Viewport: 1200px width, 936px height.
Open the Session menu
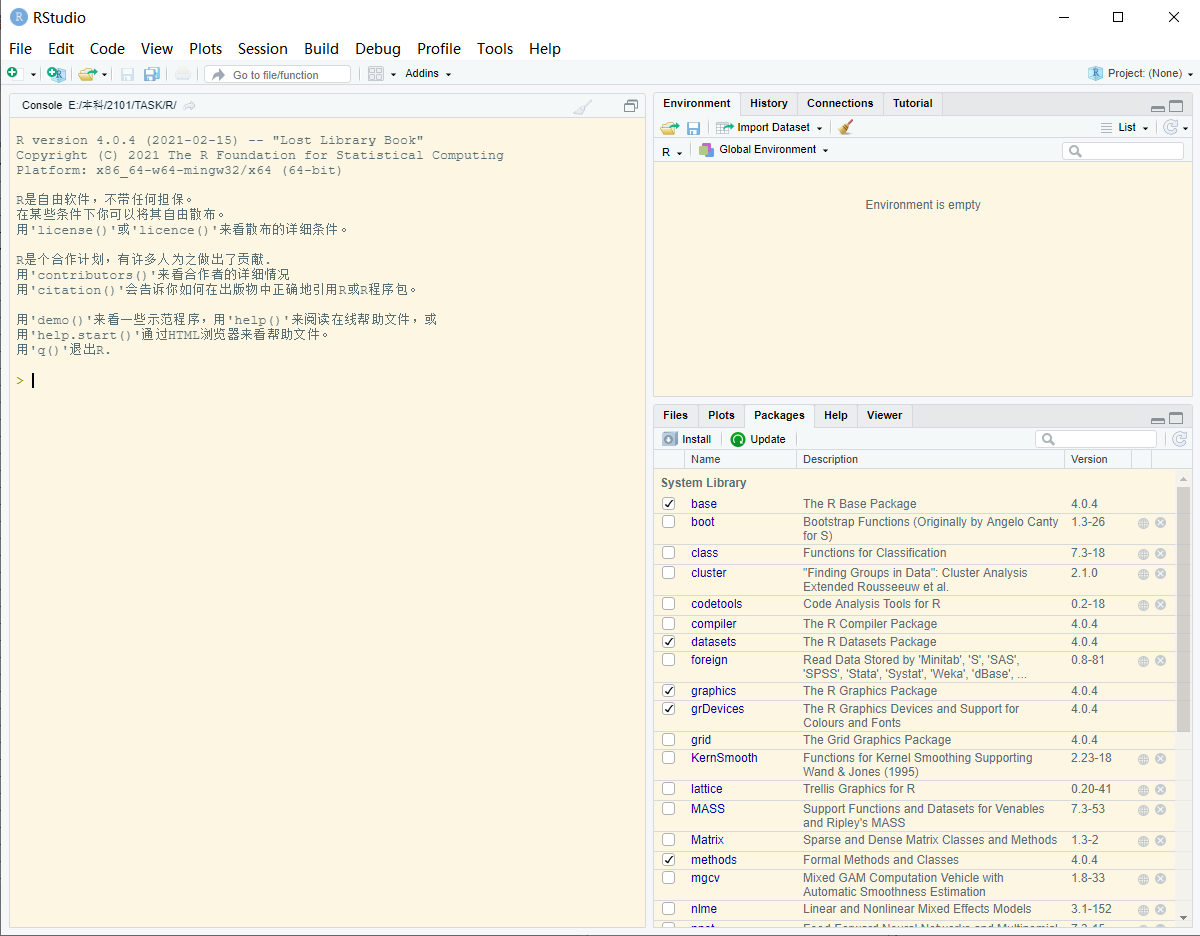pyautogui.click(x=262, y=48)
